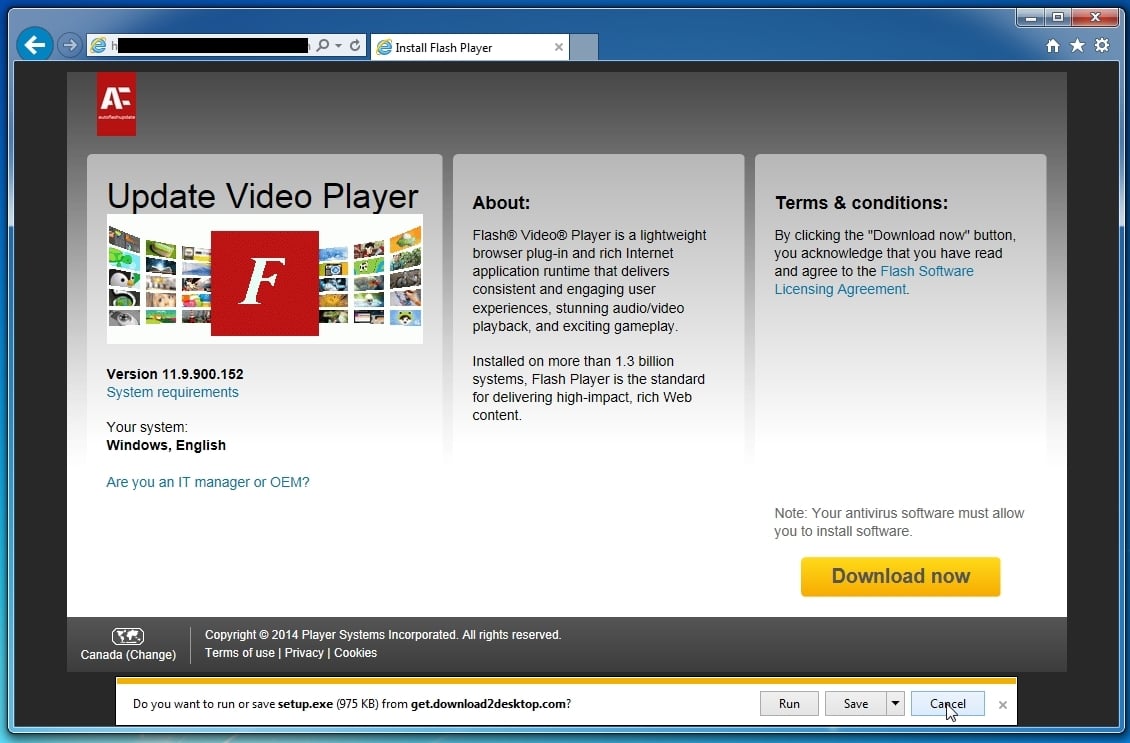Open the System requirements link
1130x743 pixels.
pos(172,392)
